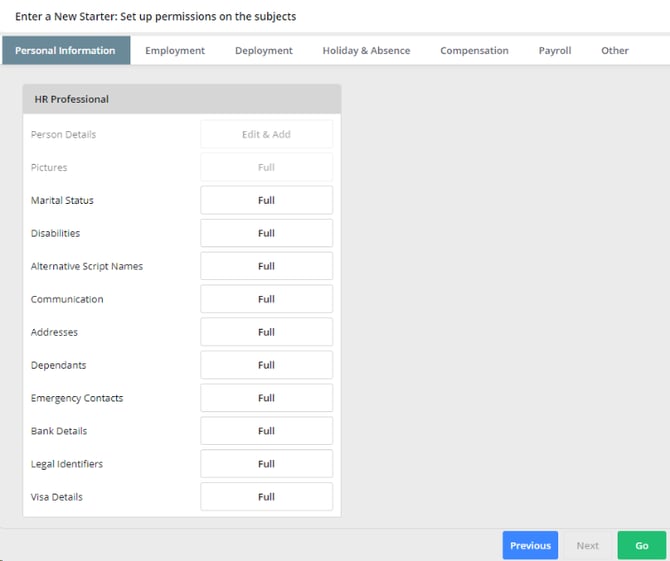The image size is (670, 561).
Task: Open Disabilities permission level dropdown
Action: [266, 233]
